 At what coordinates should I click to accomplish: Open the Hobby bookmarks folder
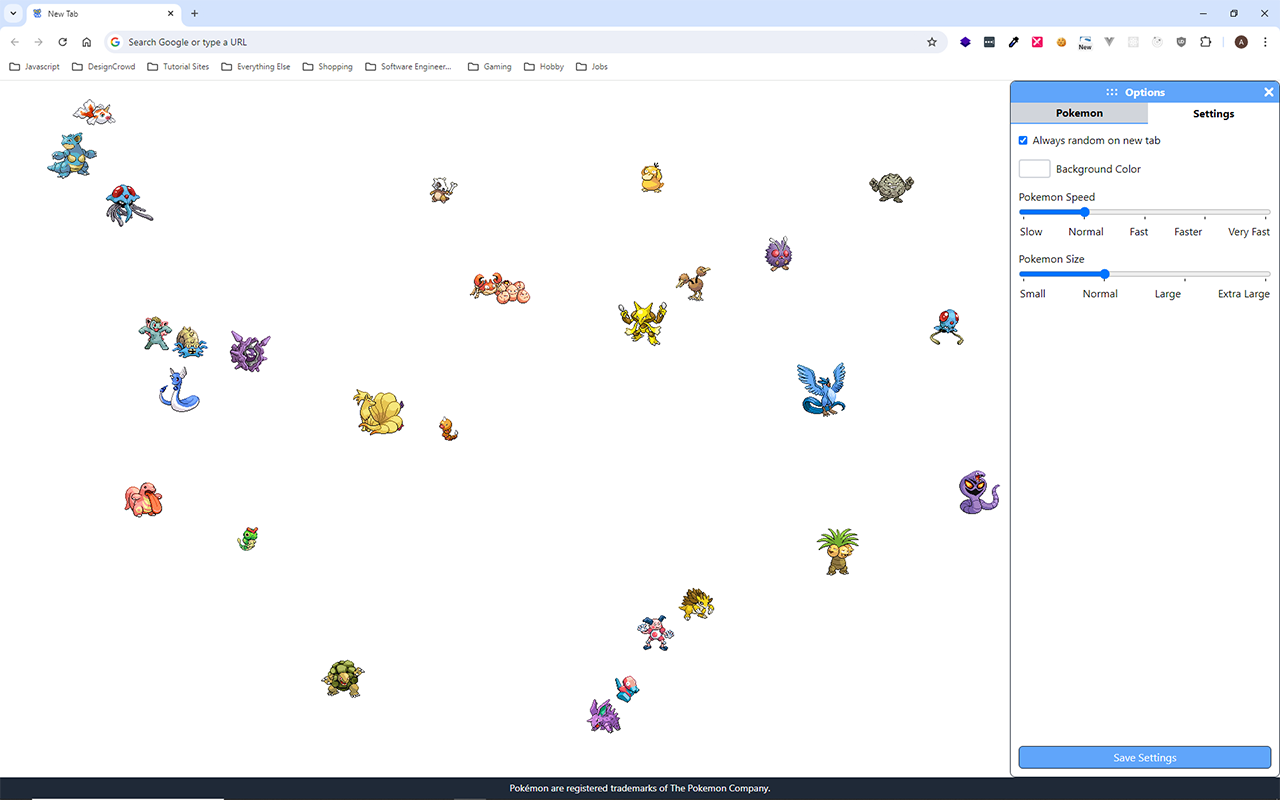[x=543, y=66]
